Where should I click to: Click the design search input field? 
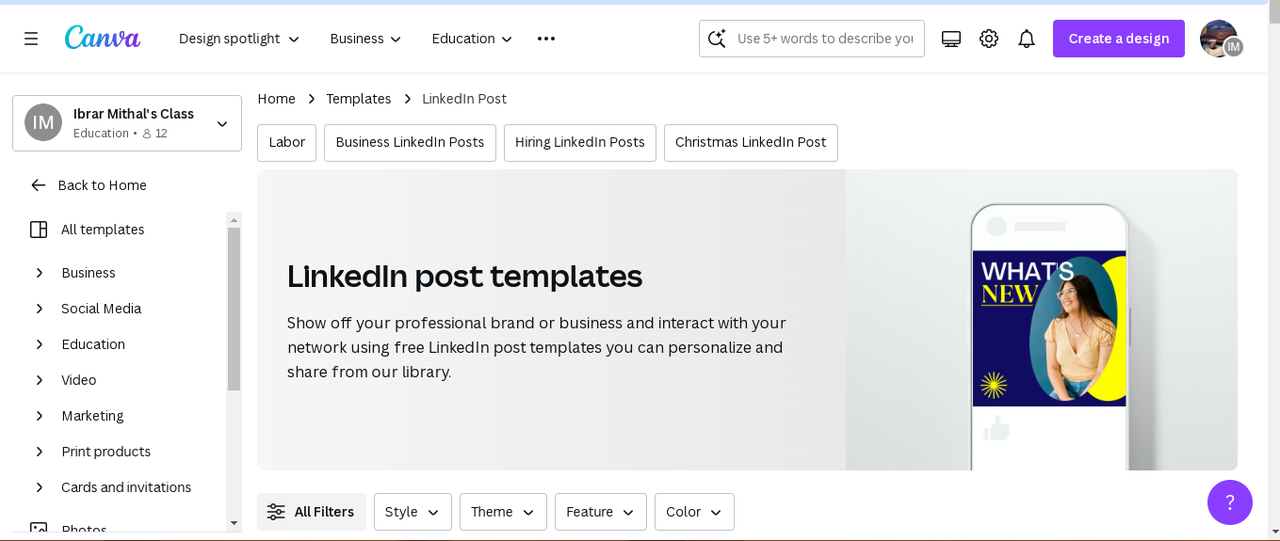pyautogui.click(x=825, y=38)
